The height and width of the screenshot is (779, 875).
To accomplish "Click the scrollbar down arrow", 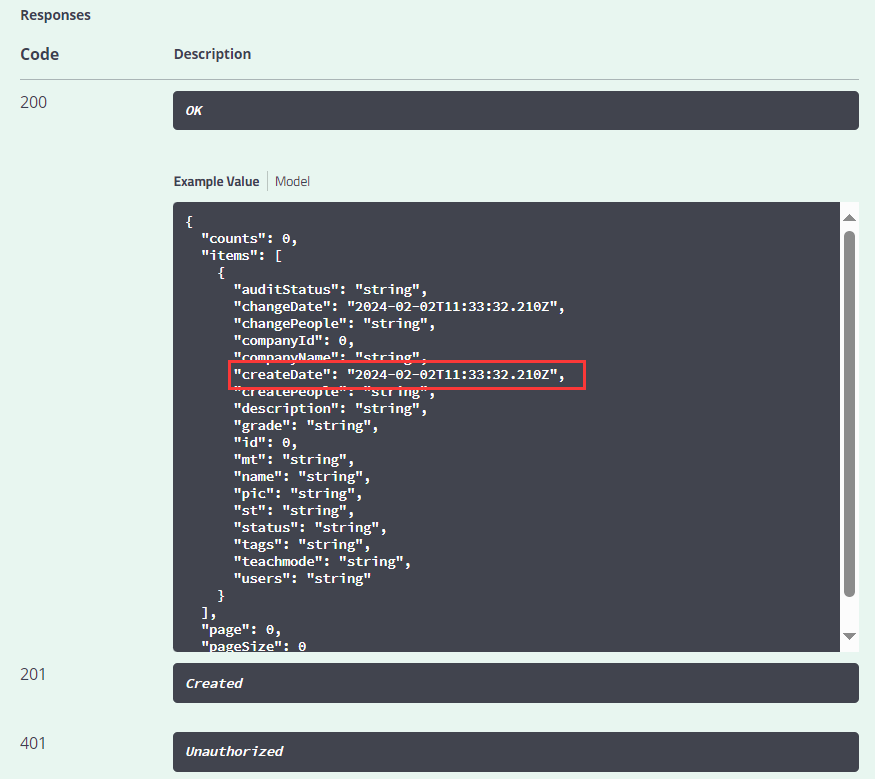I will tap(849, 636).
